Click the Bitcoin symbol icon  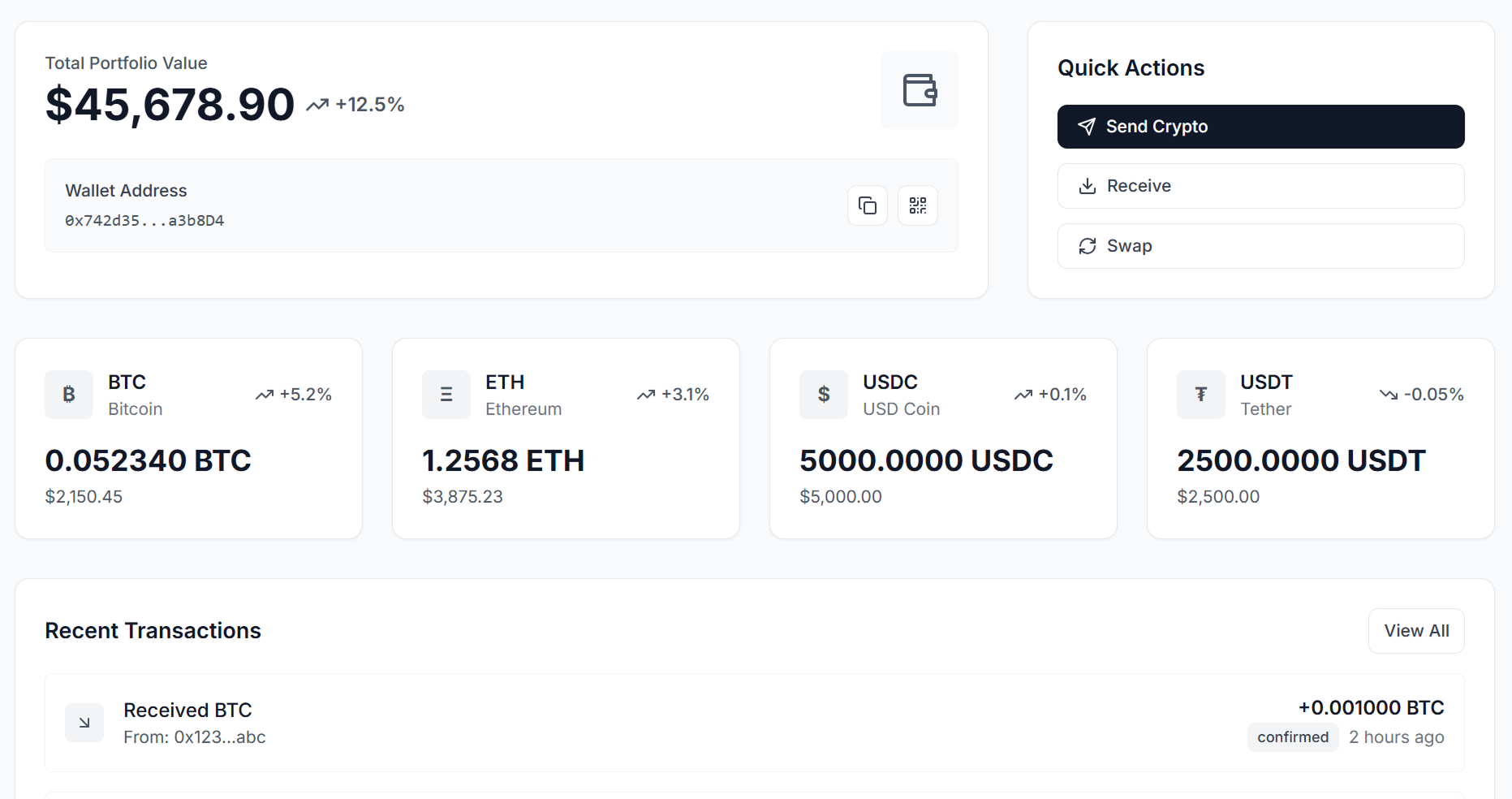(69, 395)
